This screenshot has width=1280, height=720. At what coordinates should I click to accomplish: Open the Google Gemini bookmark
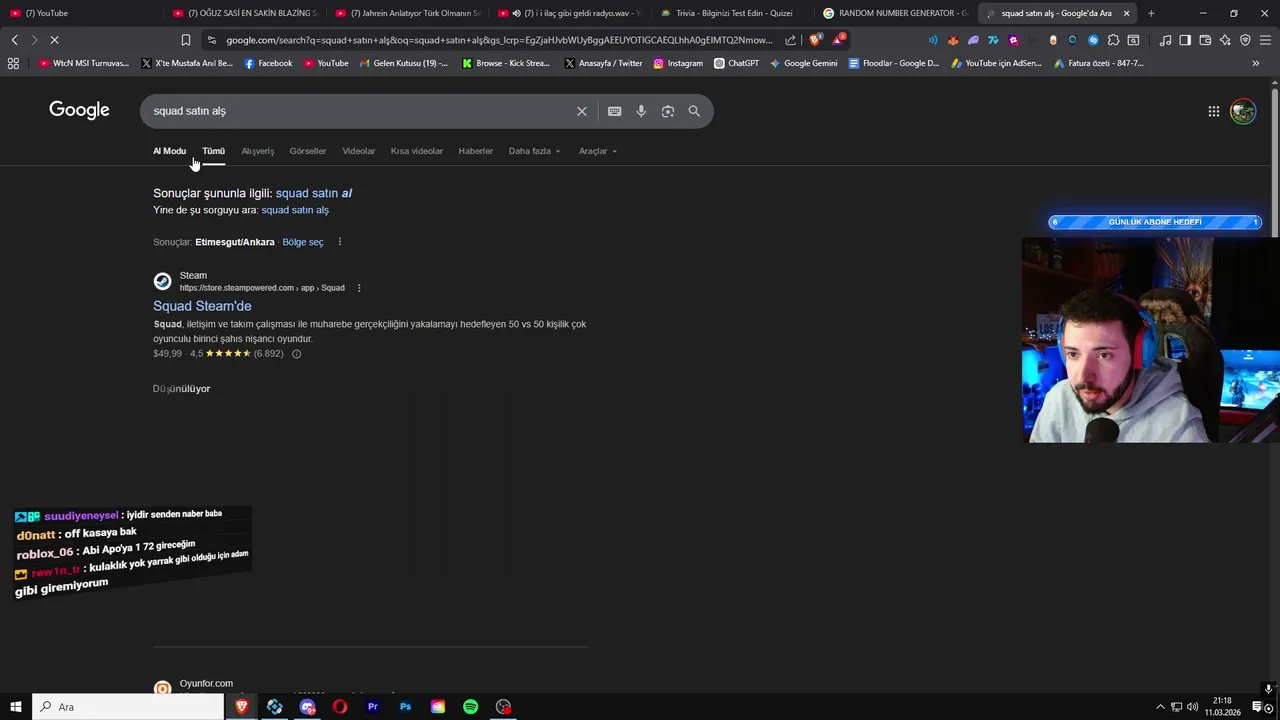(x=803, y=63)
